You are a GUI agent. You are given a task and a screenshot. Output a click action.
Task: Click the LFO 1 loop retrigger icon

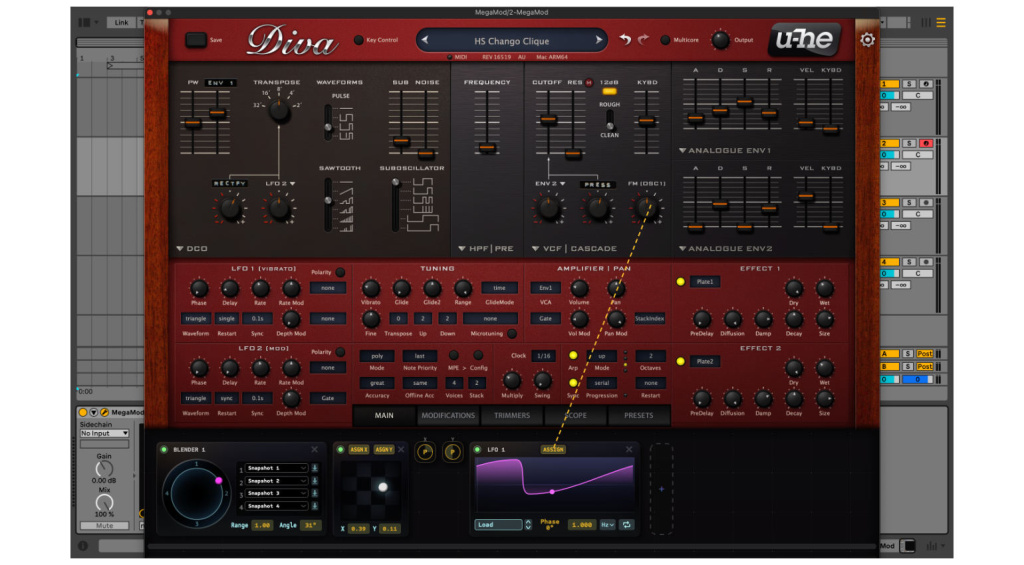pos(626,525)
